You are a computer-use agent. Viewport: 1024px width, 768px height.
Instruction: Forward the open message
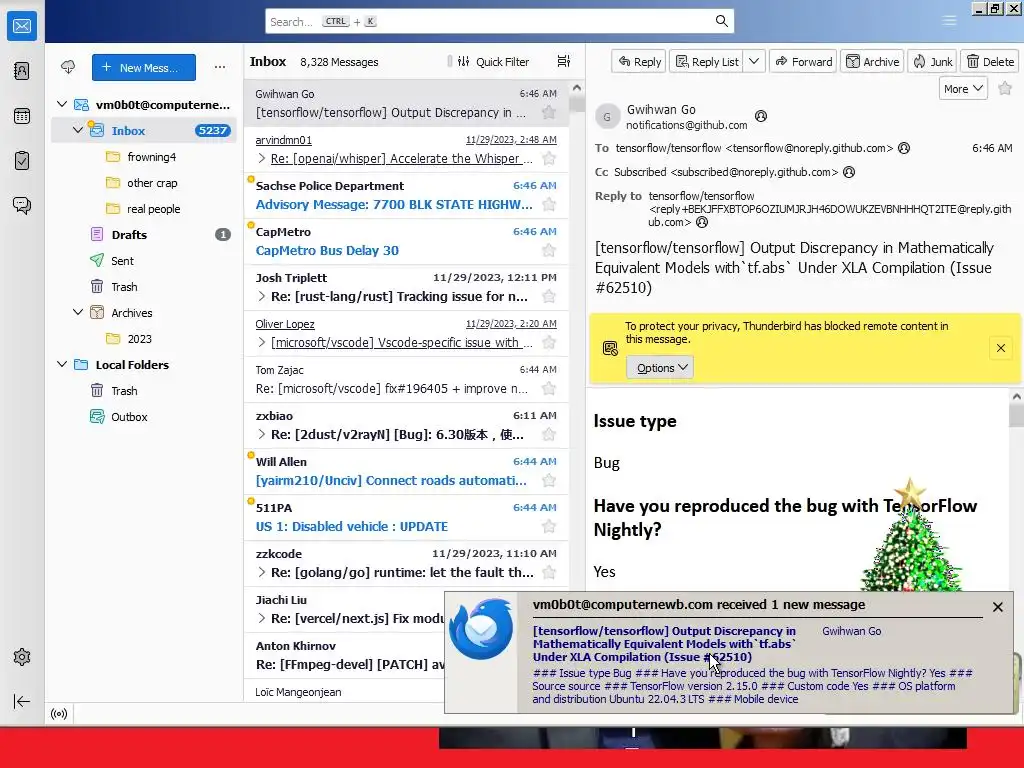(x=803, y=61)
